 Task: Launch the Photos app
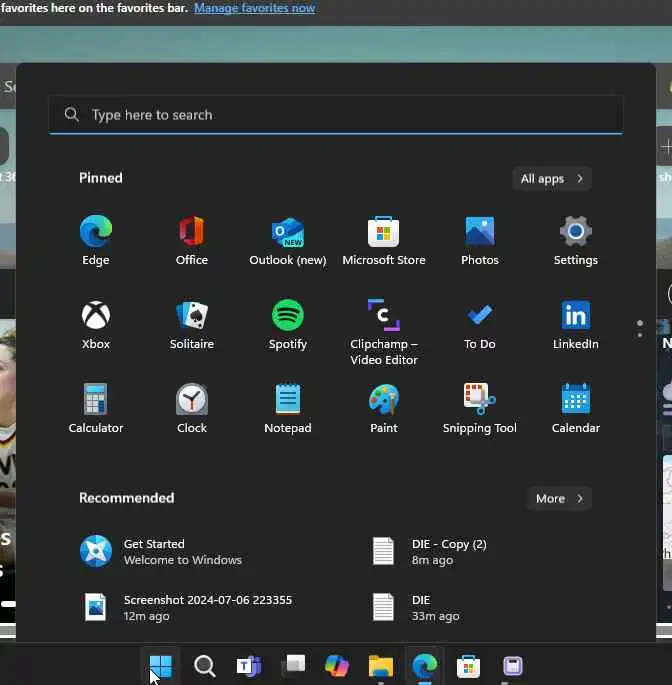click(480, 240)
